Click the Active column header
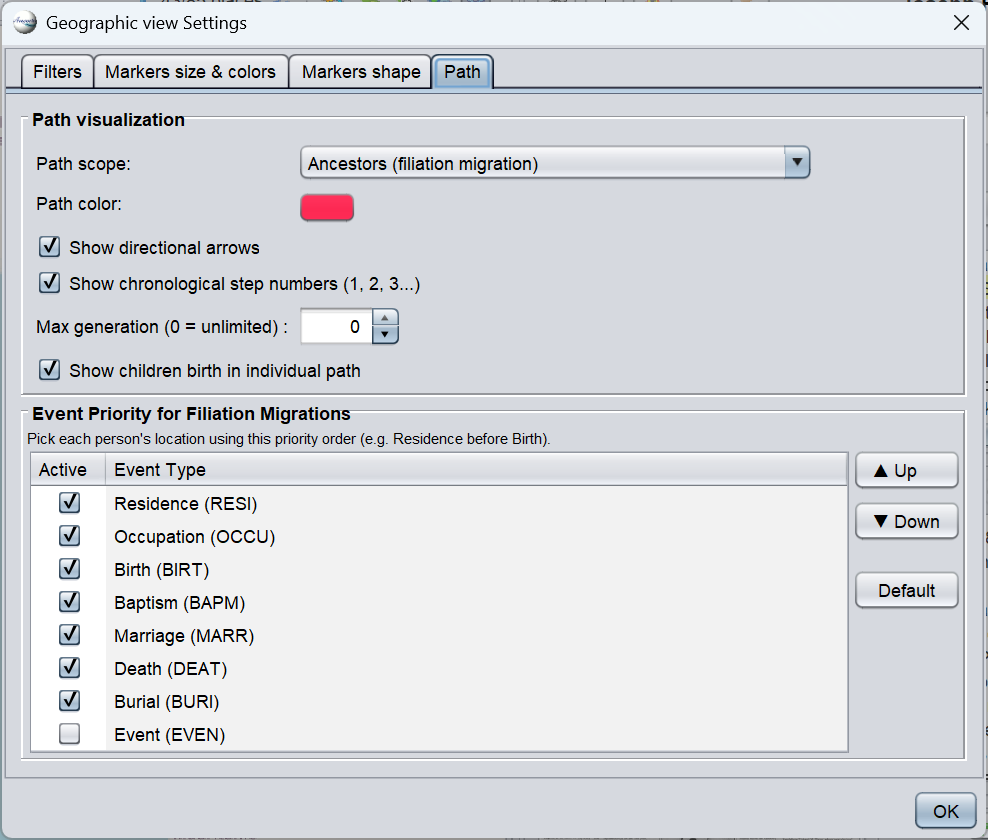This screenshot has width=988, height=840. [68, 469]
